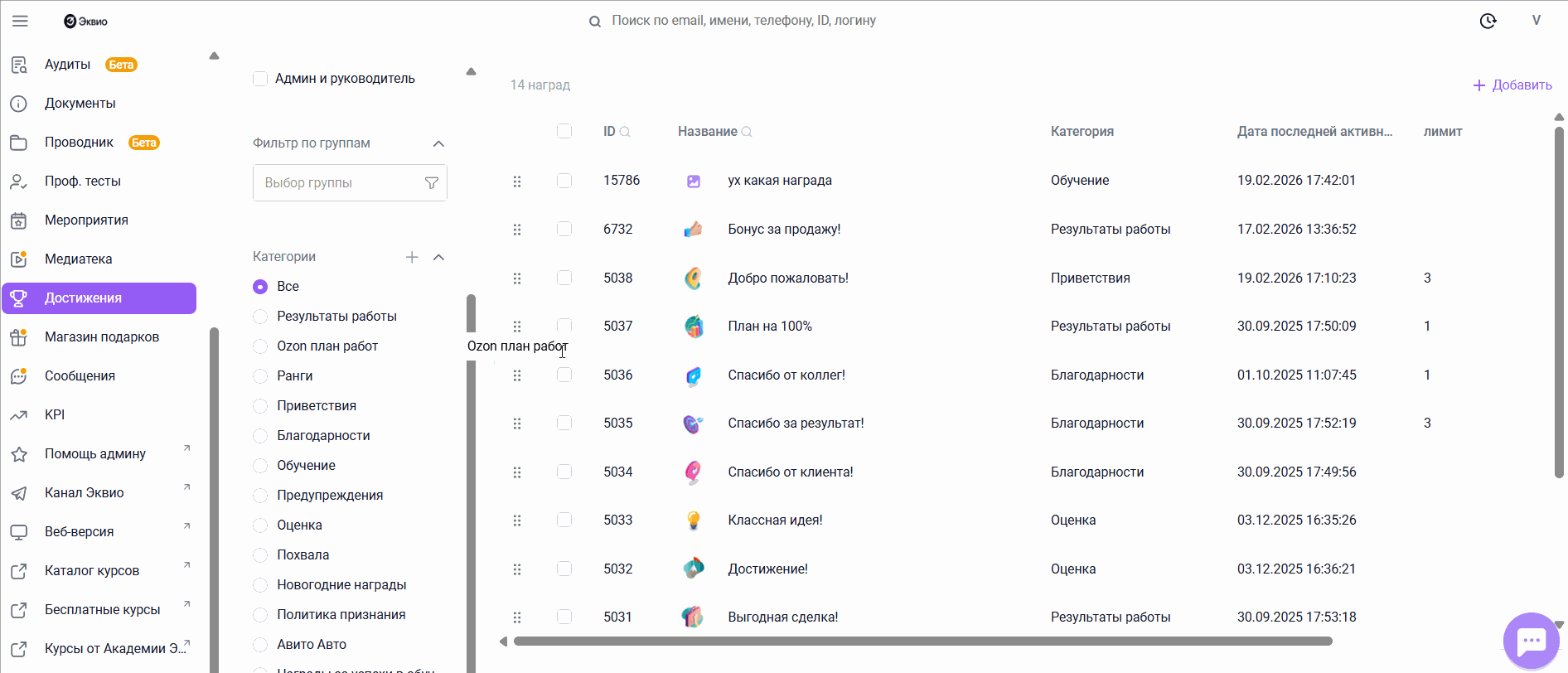Click the search icon beside Название header
Image resolution: width=1568 pixels, height=673 pixels.
point(747,132)
